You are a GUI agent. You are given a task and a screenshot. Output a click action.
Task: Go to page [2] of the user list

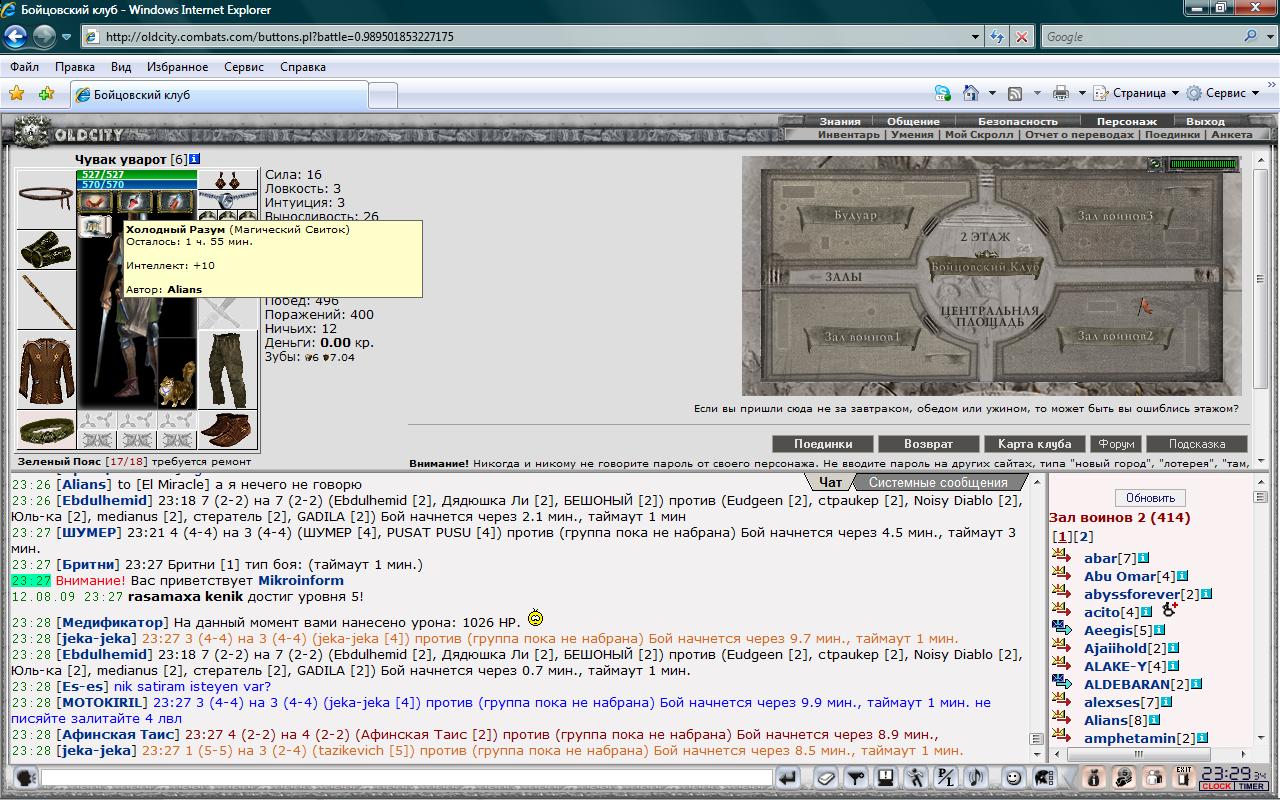(x=1083, y=537)
